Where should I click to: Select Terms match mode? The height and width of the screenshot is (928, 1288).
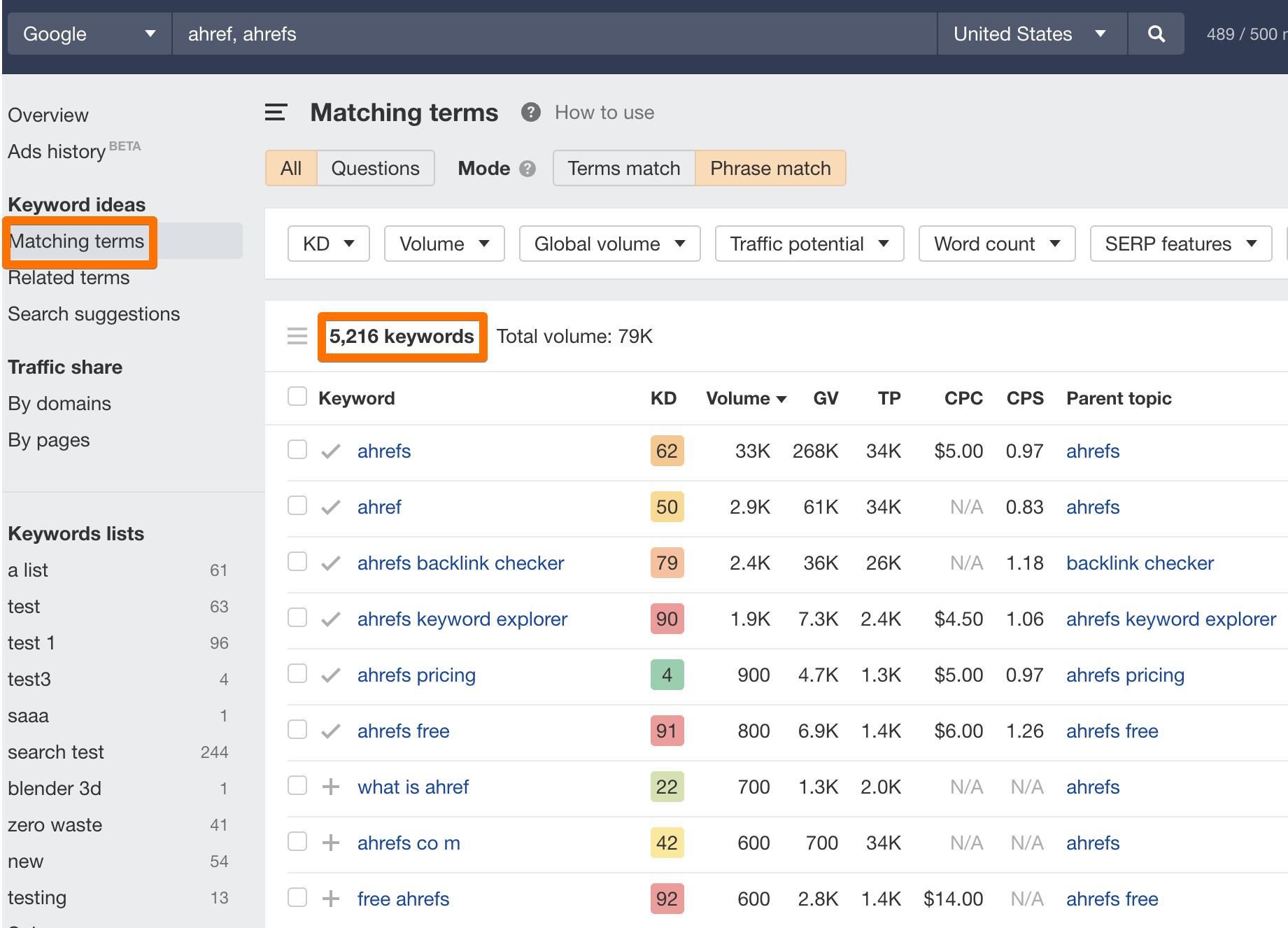tap(623, 168)
